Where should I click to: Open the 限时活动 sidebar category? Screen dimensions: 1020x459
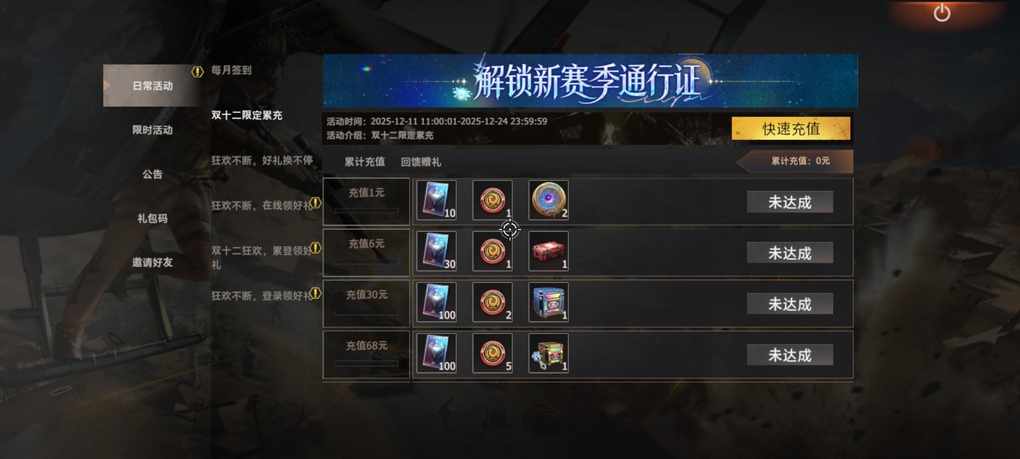(x=153, y=130)
